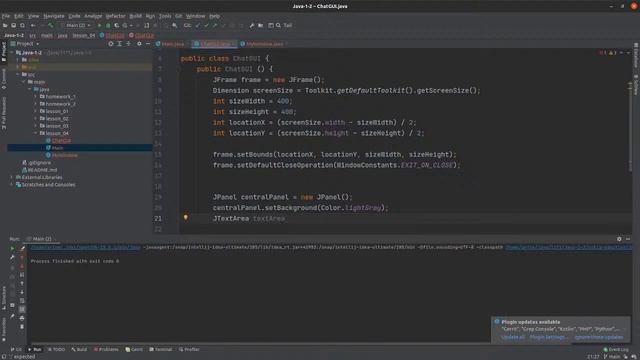Open Run panel gear settings
The image size is (640, 360).
[619, 239]
